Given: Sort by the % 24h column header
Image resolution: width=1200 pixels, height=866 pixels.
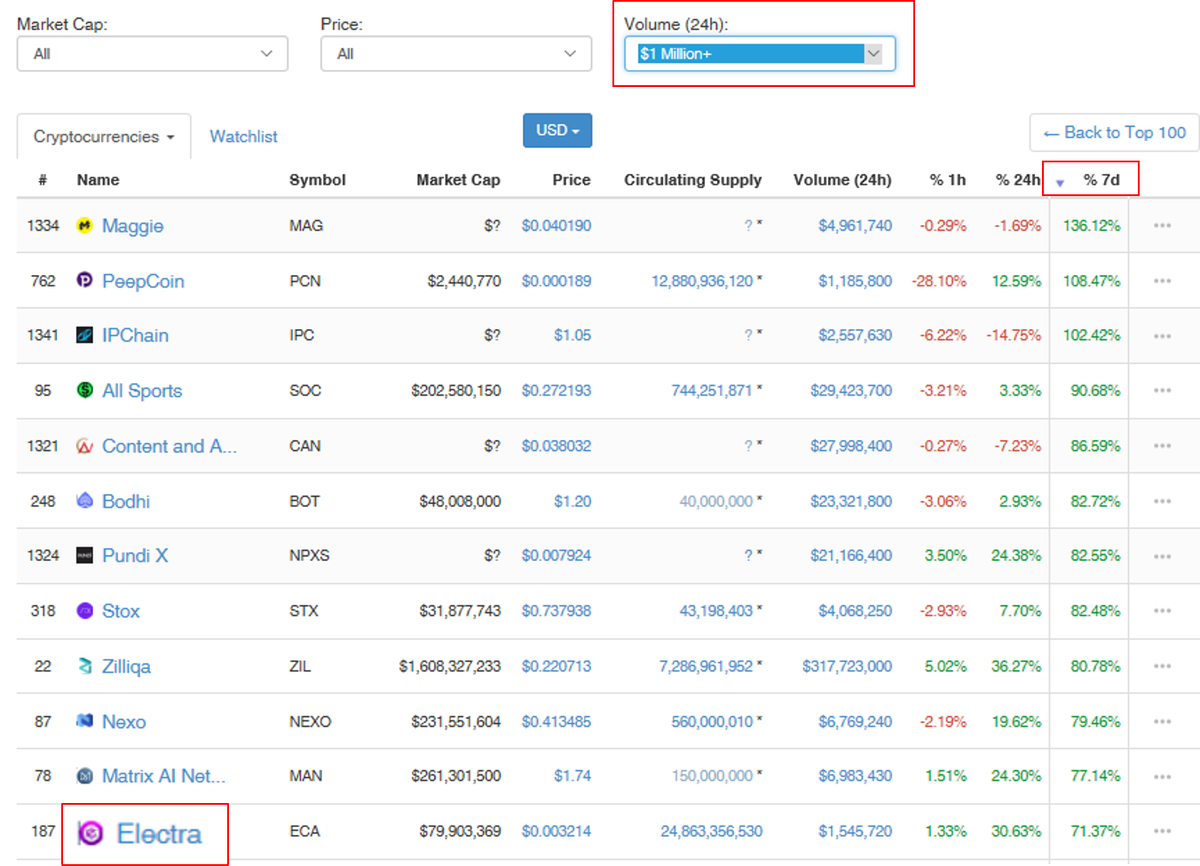Looking at the screenshot, I should [x=1018, y=180].
